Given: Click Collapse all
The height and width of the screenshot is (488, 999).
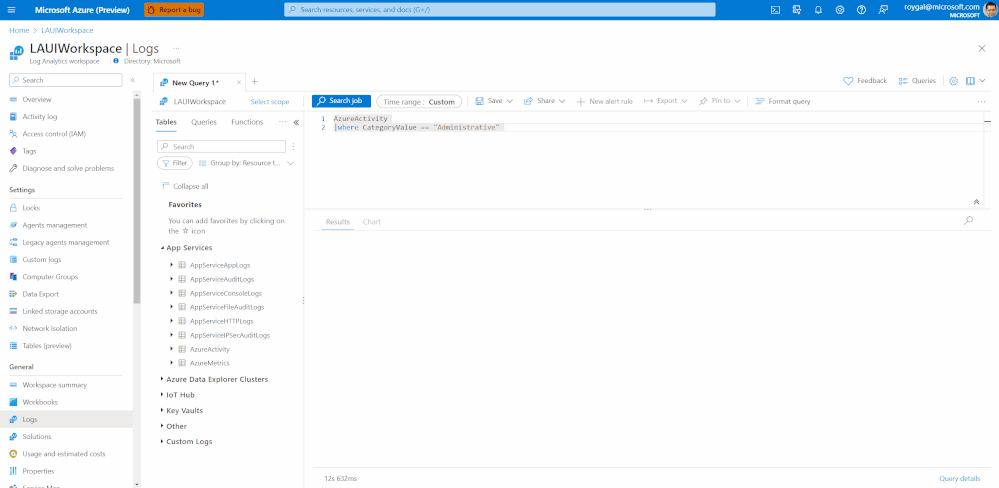Looking at the screenshot, I should pos(185,186).
